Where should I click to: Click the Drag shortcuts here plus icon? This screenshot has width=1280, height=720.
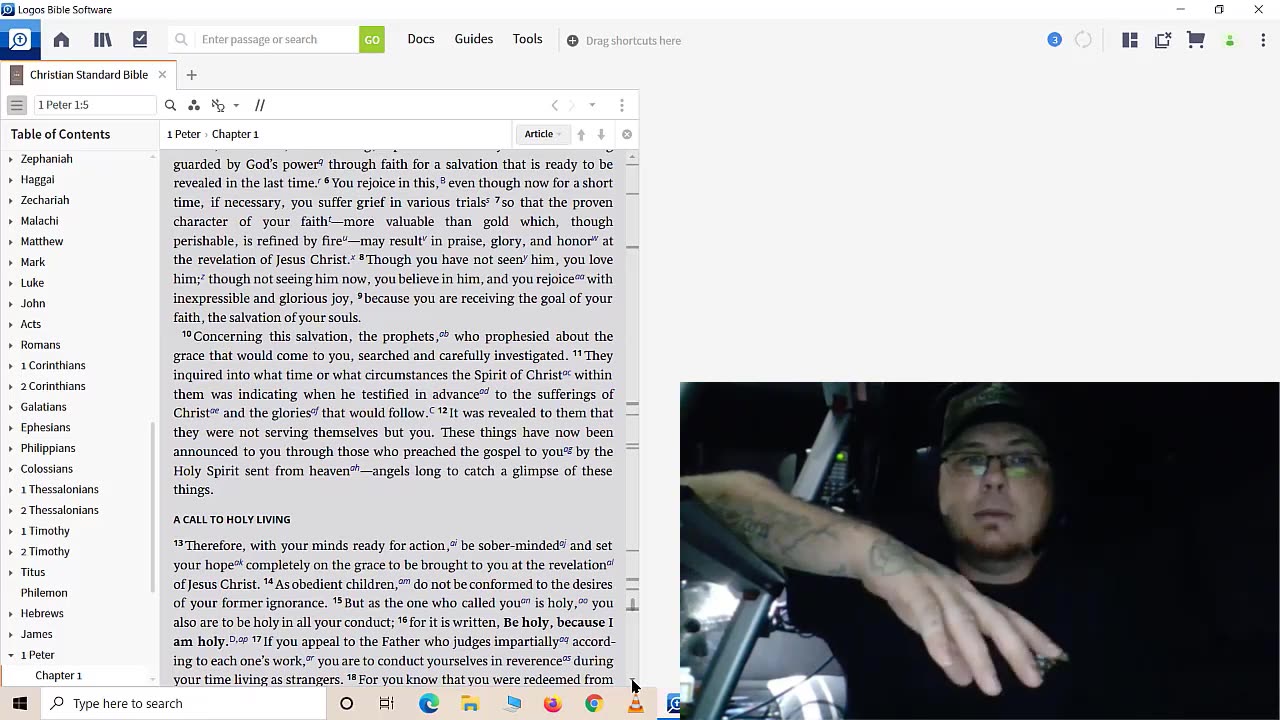point(572,41)
